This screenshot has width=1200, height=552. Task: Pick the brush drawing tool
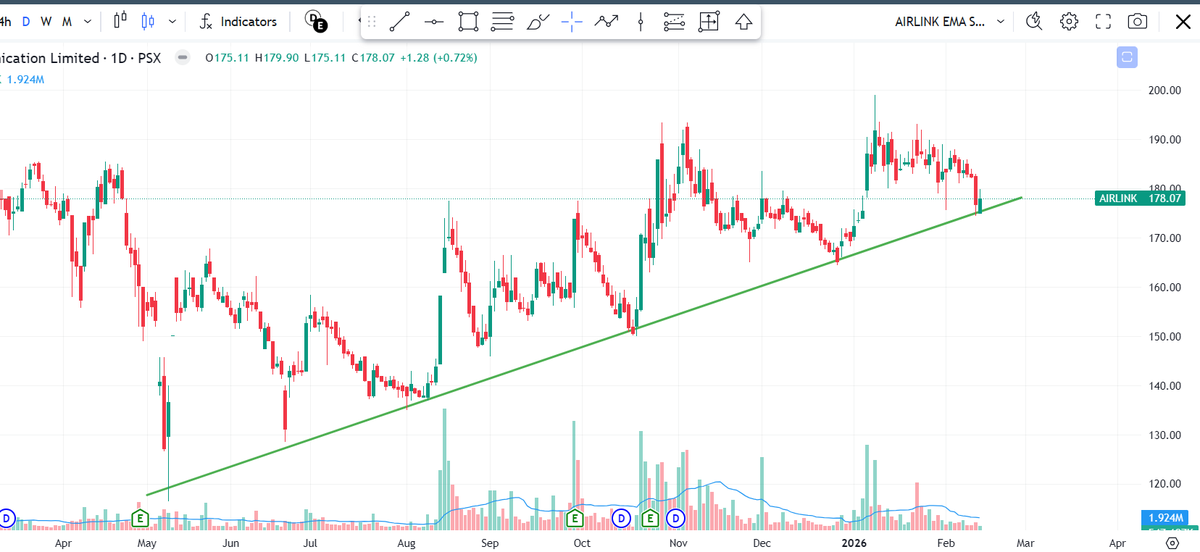pyautogui.click(x=537, y=21)
